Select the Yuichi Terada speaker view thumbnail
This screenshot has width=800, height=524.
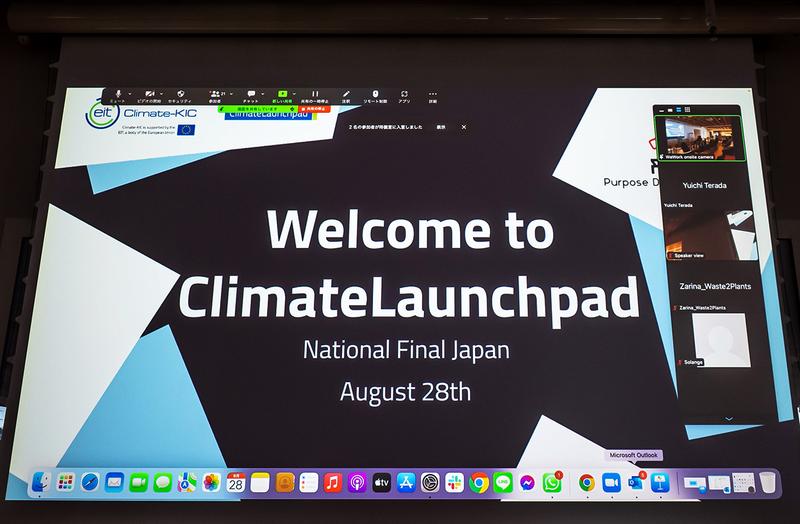[x=711, y=233]
